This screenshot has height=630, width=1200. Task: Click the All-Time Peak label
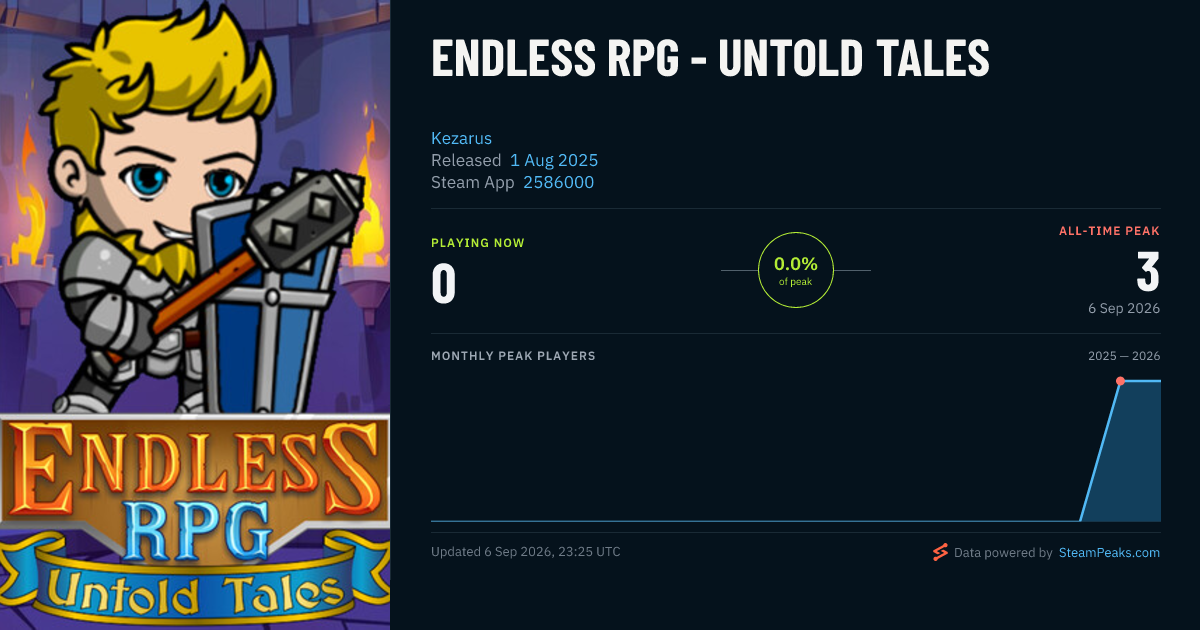pos(1109,231)
